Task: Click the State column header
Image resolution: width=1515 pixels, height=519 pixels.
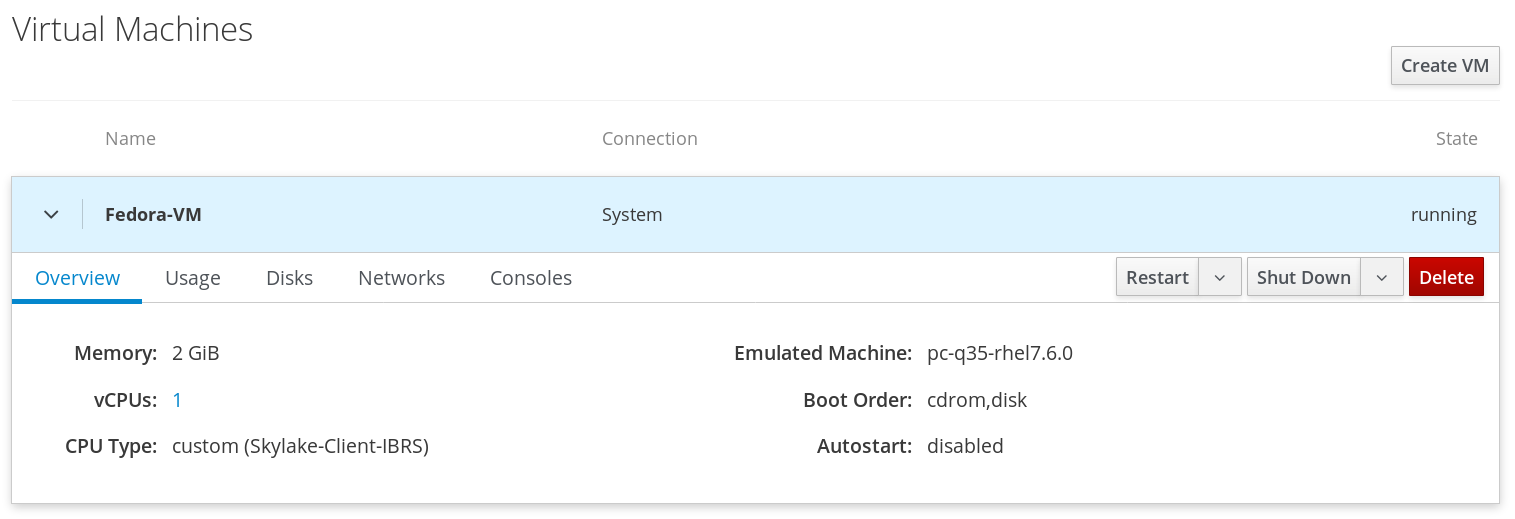Action: pyautogui.click(x=1456, y=139)
